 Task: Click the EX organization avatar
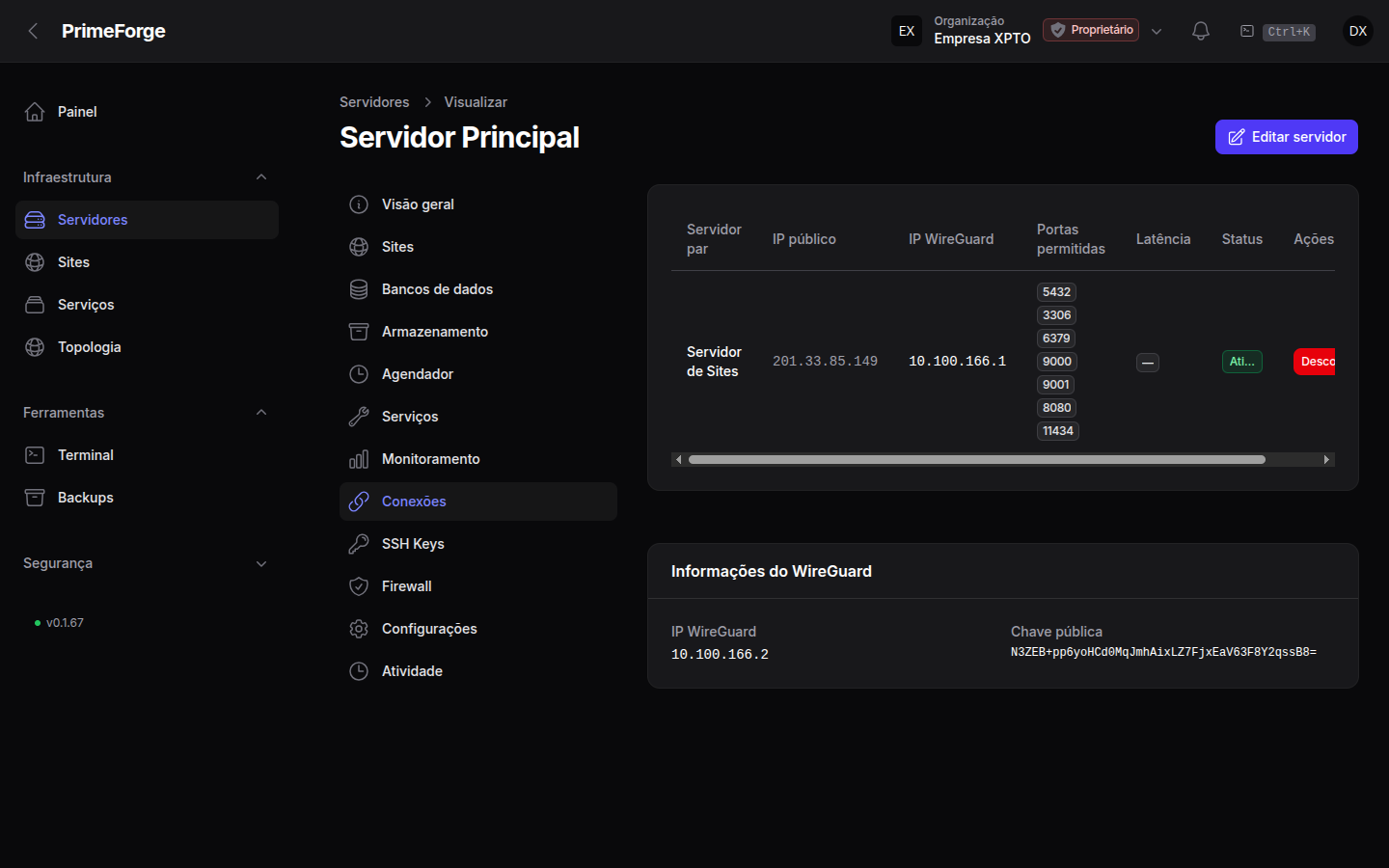click(x=907, y=31)
